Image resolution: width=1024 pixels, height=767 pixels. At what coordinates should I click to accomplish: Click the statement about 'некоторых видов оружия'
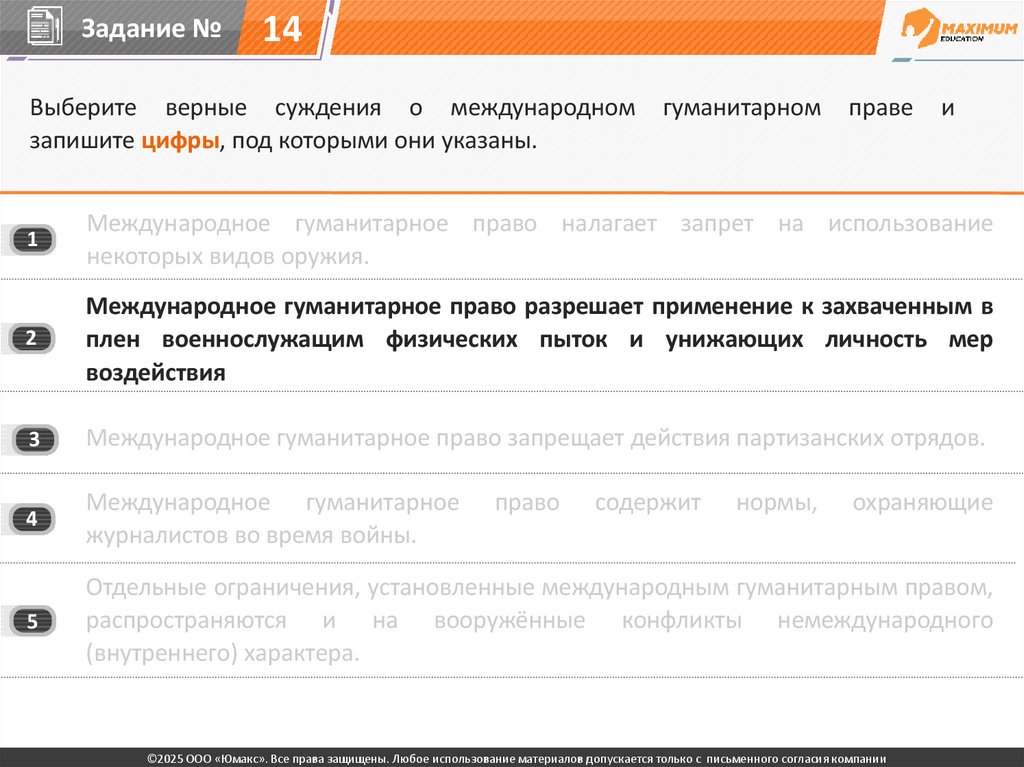coord(539,240)
